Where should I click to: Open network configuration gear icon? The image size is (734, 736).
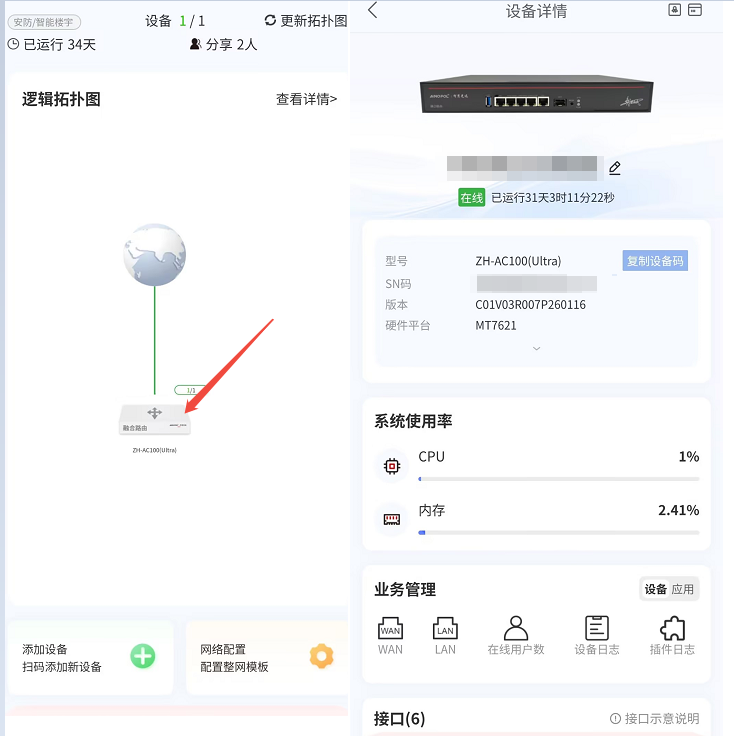(x=321, y=656)
